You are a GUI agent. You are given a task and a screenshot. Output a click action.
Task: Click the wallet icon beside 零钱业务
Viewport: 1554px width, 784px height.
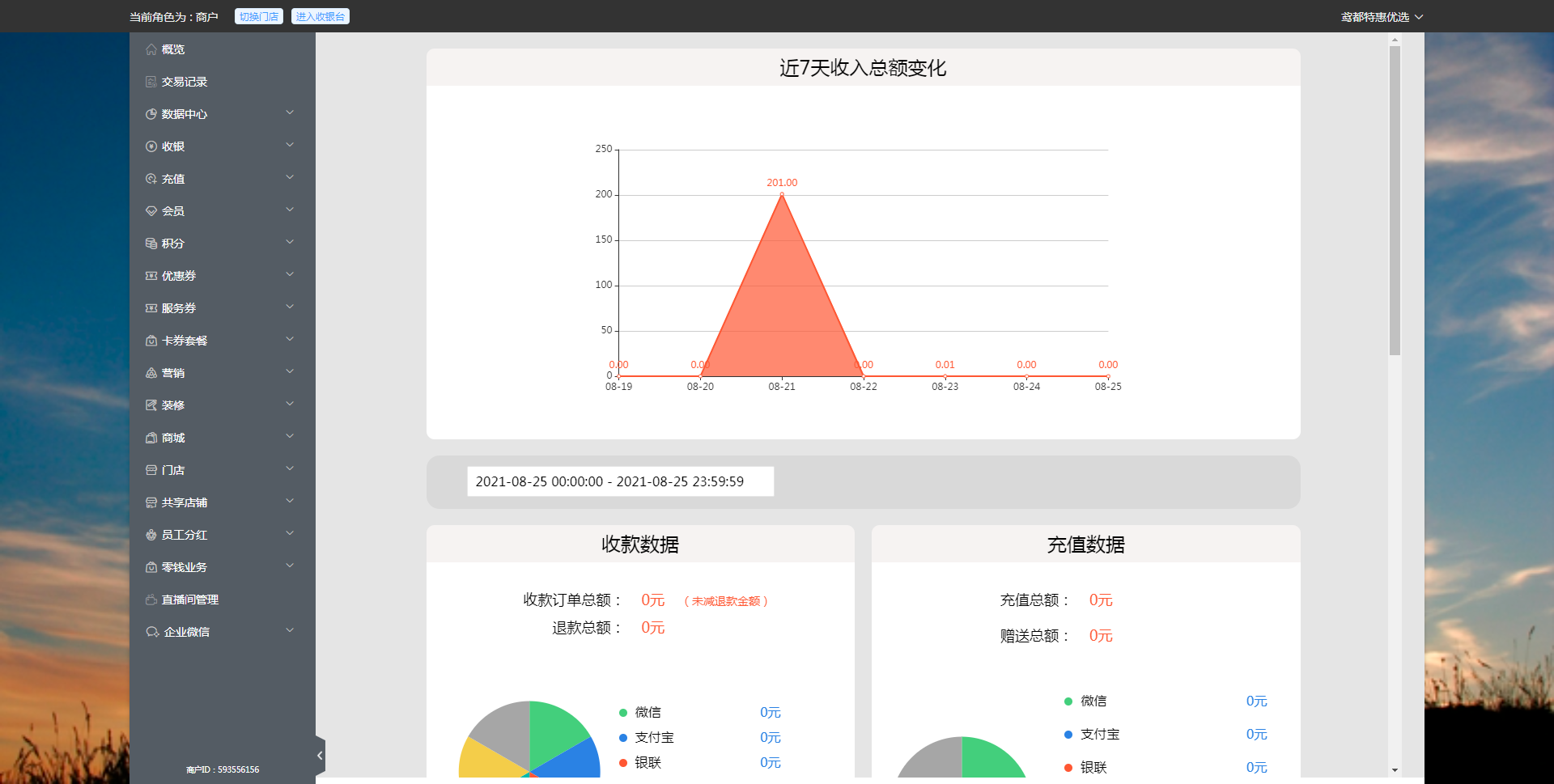click(151, 567)
